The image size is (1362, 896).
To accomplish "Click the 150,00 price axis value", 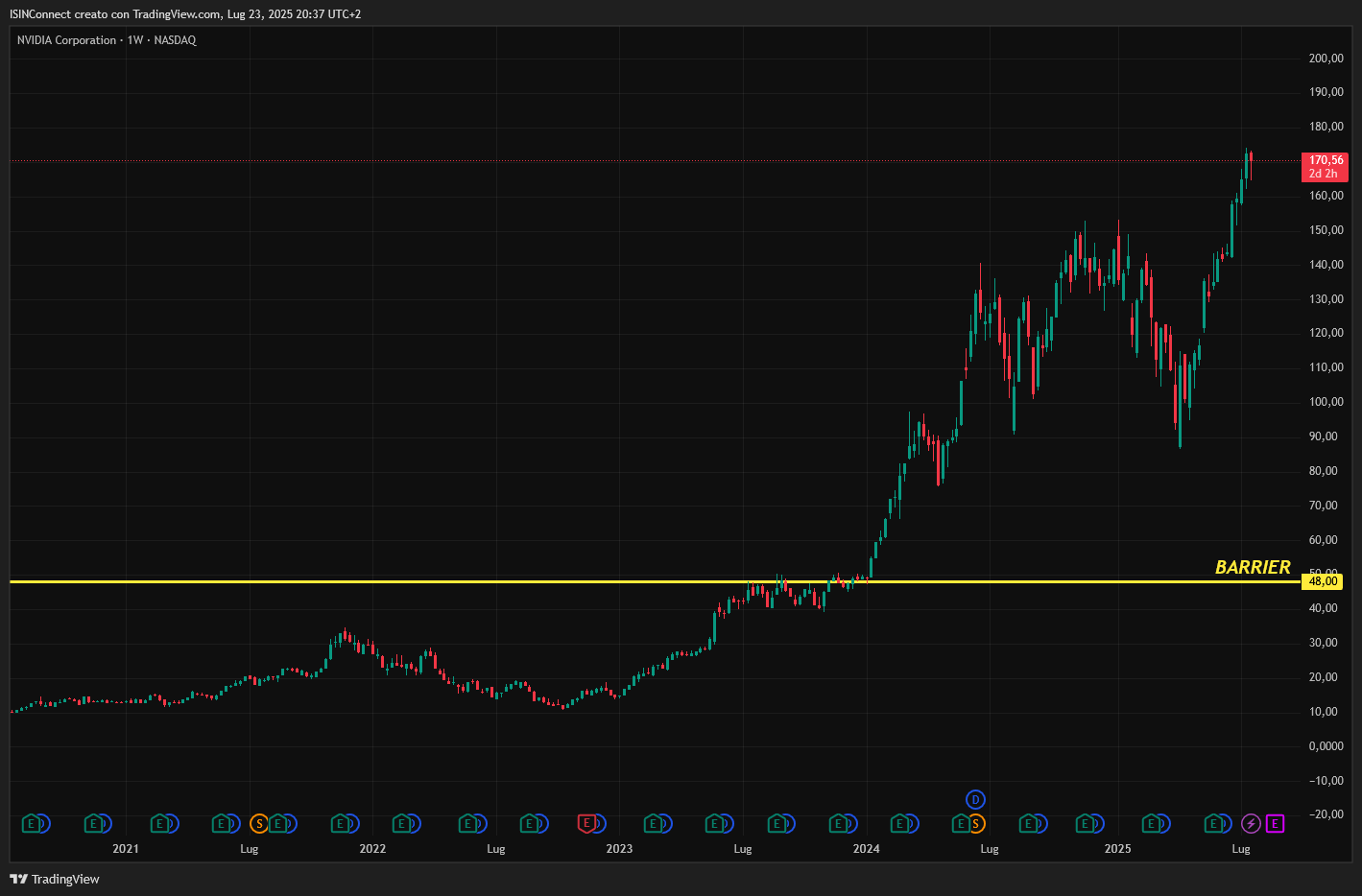I will tap(1326, 230).
